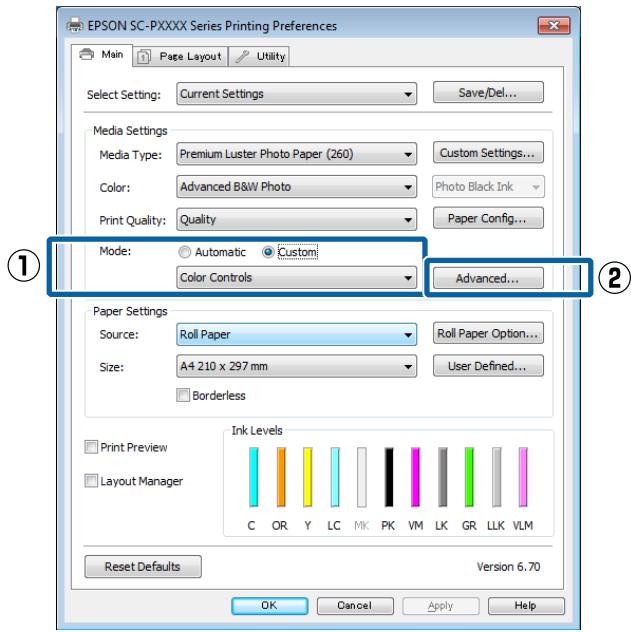631x632 pixels.
Task: Click the Light Light Black (LLK) ink bar
Action: (496, 477)
